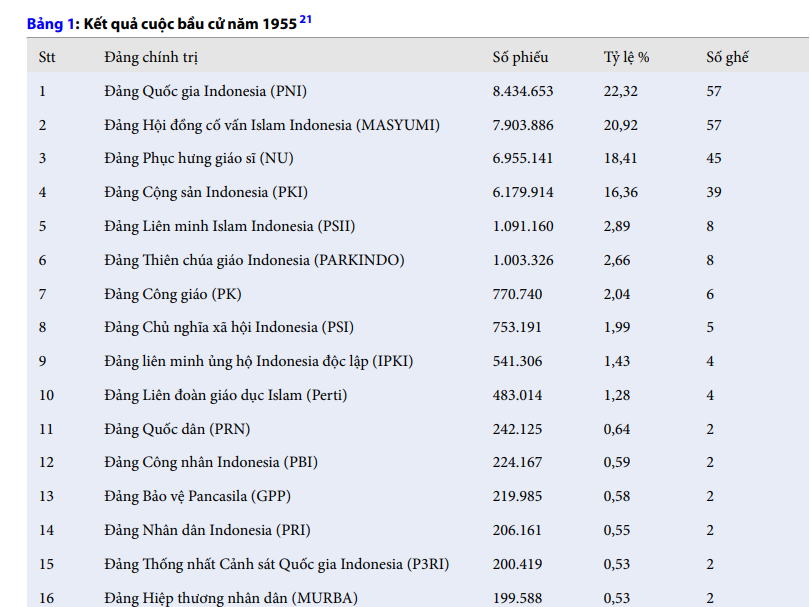Click the vote count 6.179.914

[x=522, y=192]
